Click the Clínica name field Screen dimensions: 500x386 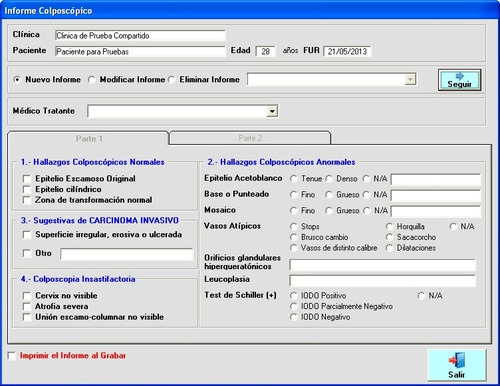click(140, 36)
